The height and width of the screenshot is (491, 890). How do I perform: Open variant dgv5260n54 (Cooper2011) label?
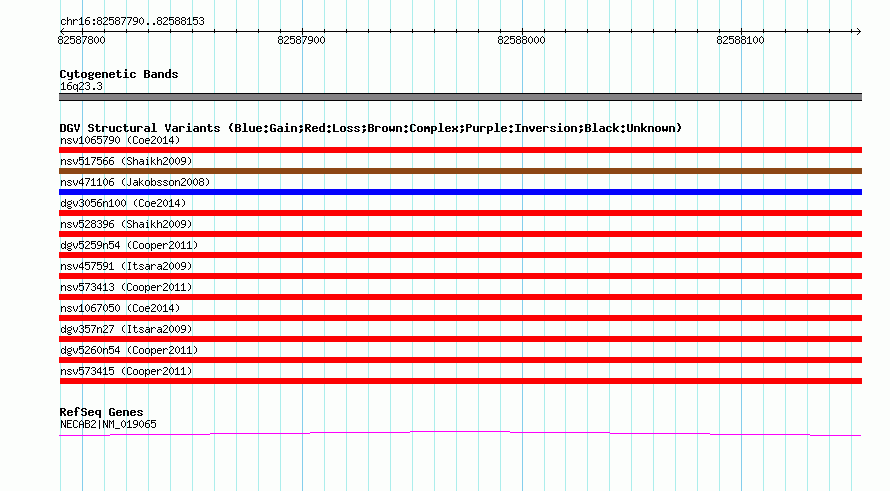tap(129, 350)
